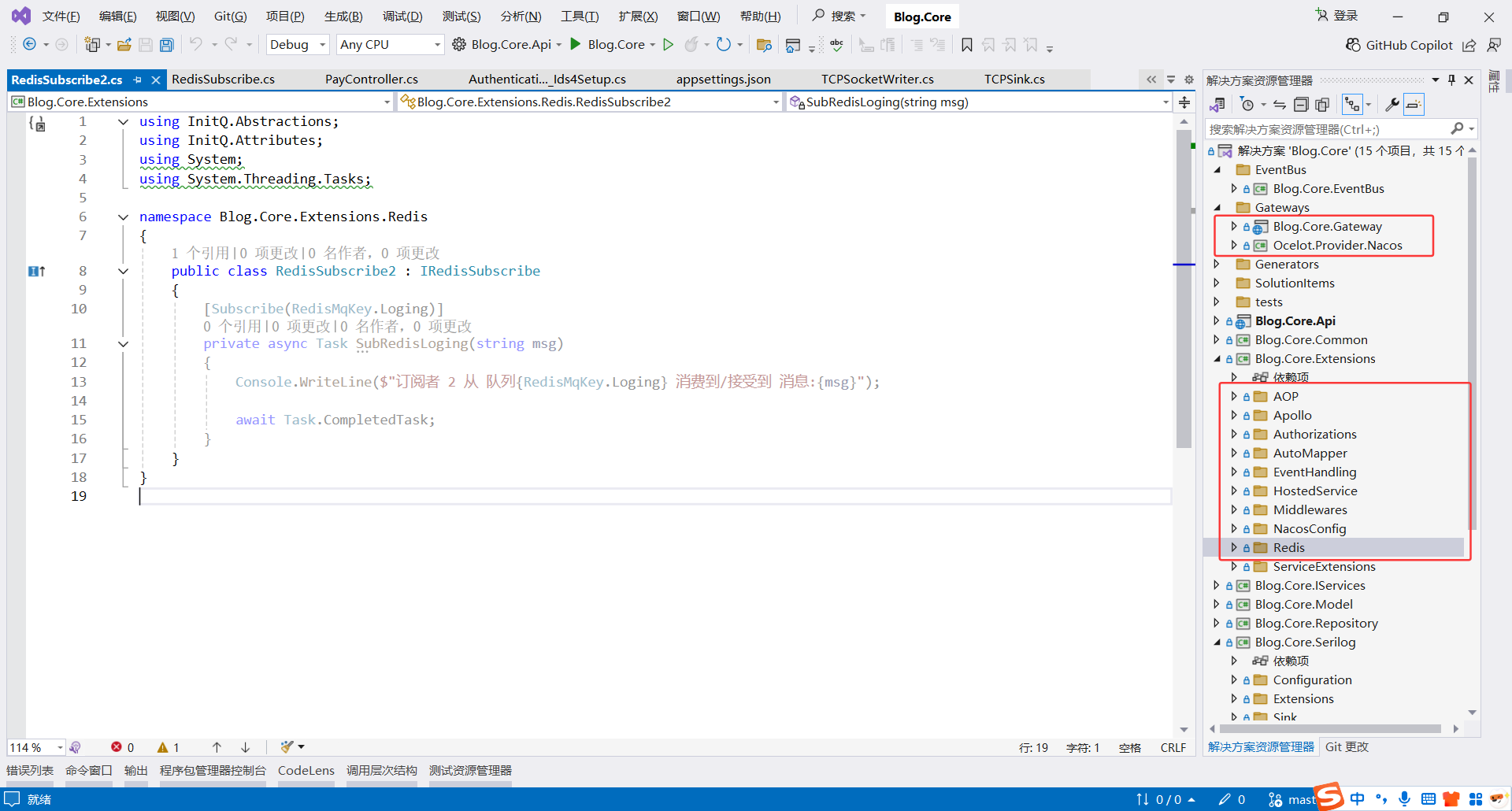Pin the RedisSubscribe2.cs tab

[138, 80]
